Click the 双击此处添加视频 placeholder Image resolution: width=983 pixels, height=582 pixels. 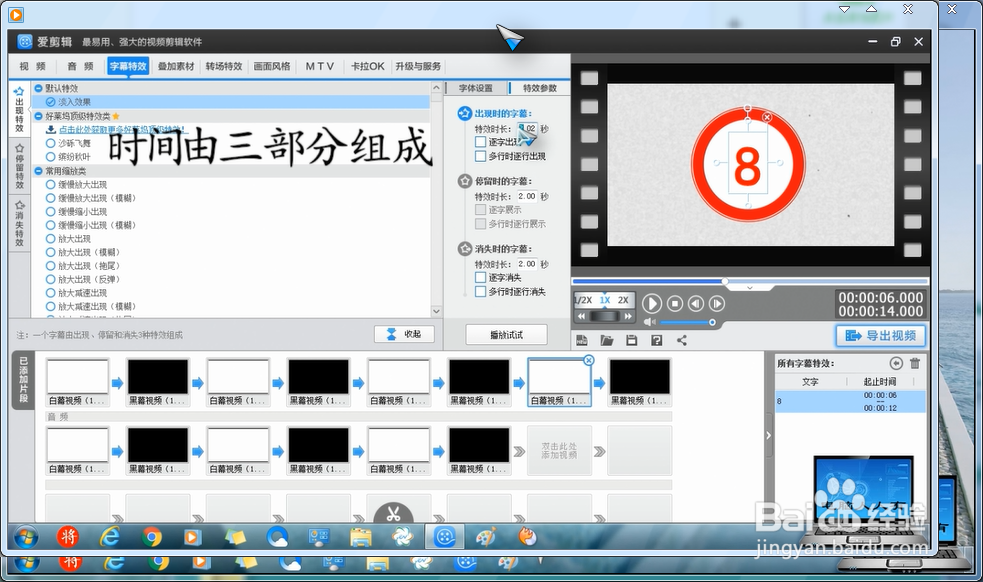point(559,450)
